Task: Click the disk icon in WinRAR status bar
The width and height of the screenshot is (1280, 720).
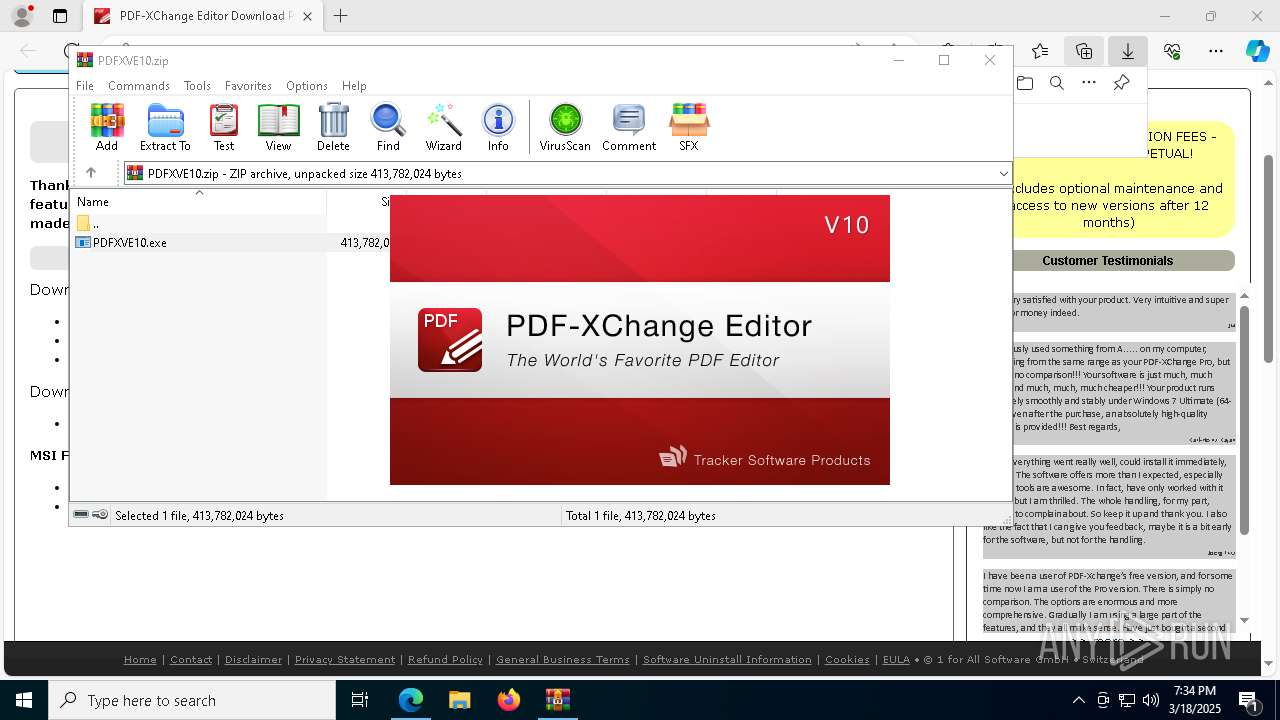Action: click(82, 515)
